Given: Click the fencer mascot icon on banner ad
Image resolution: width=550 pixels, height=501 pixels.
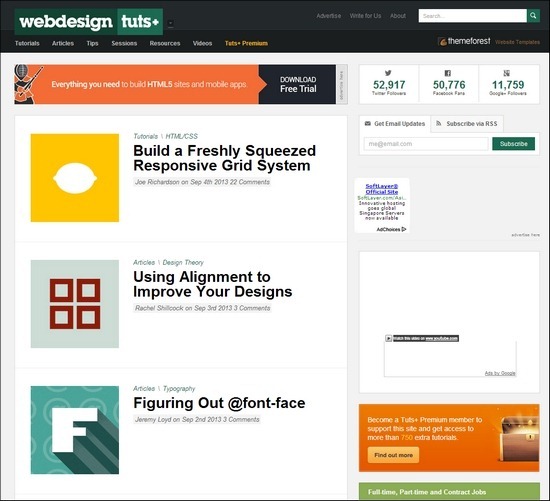Looking at the screenshot, I should [x=28, y=84].
